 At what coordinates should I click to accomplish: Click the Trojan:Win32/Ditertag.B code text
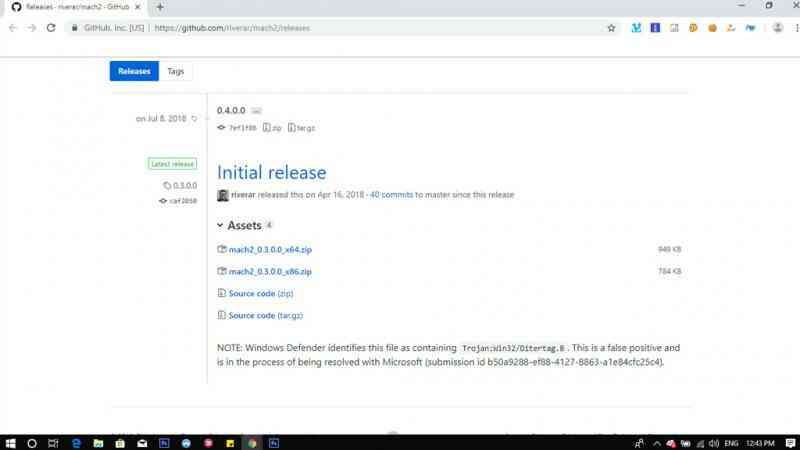[513, 348]
